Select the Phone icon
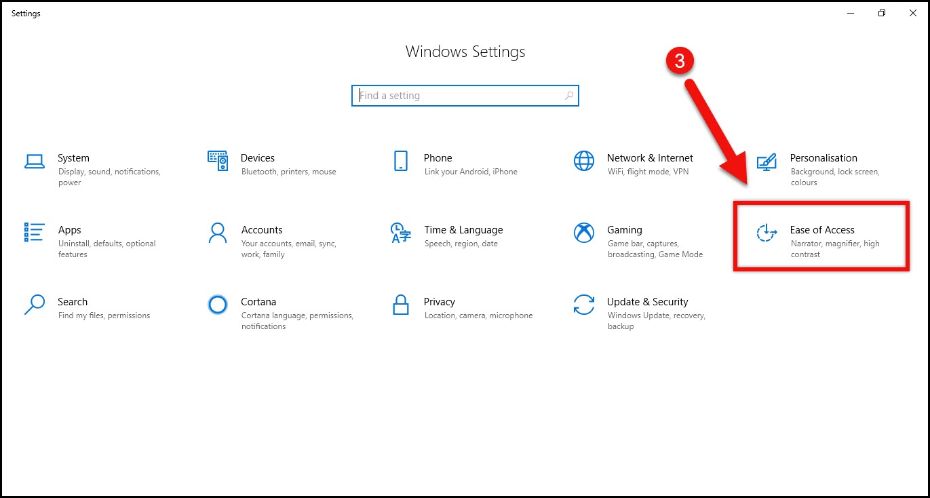The image size is (930, 498). pyautogui.click(x=401, y=161)
